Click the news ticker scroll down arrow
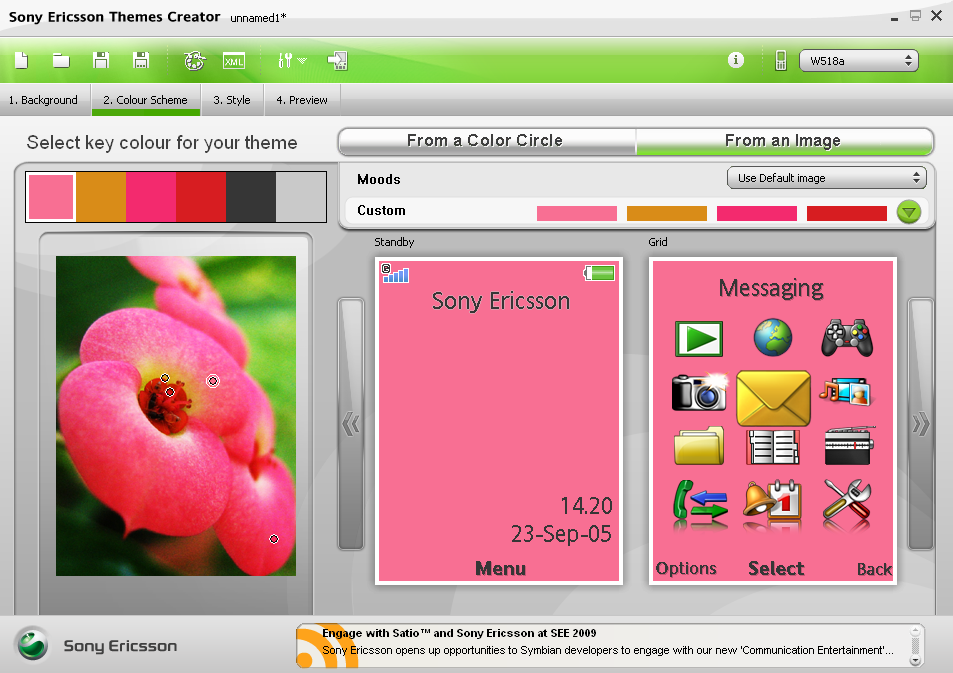The width and height of the screenshot is (953, 673). click(915, 660)
